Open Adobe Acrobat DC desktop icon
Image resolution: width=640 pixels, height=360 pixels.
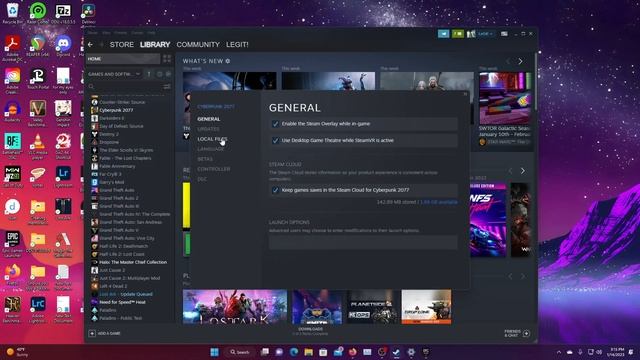point(12,46)
